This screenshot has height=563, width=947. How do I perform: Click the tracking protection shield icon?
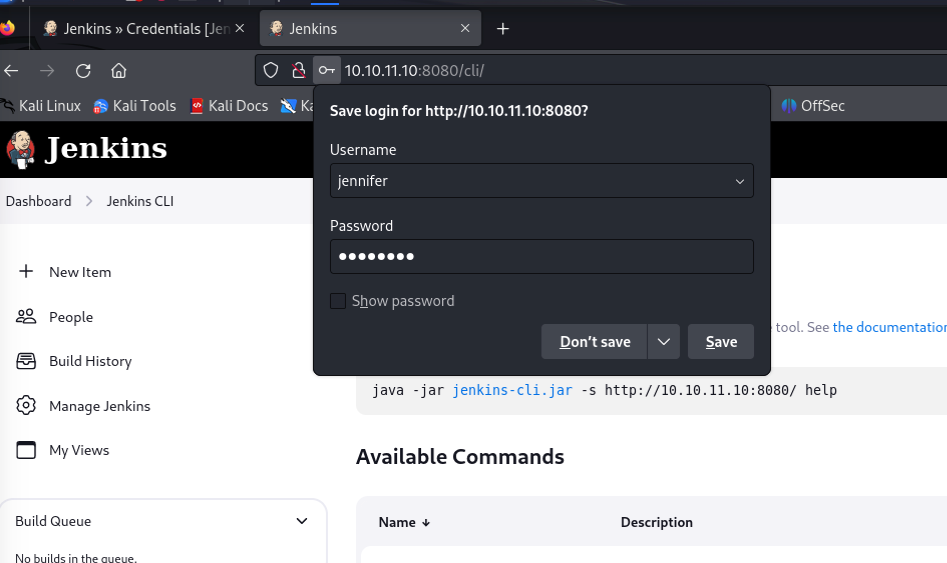tap(271, 71)
